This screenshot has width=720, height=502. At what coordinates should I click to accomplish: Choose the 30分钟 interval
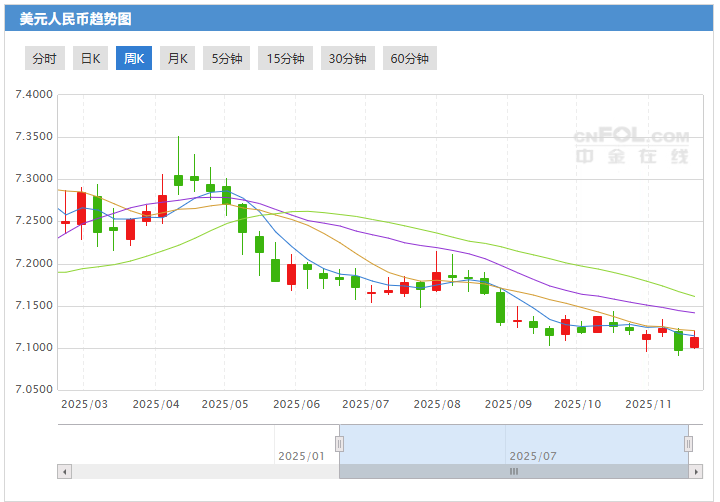[347, 58]
